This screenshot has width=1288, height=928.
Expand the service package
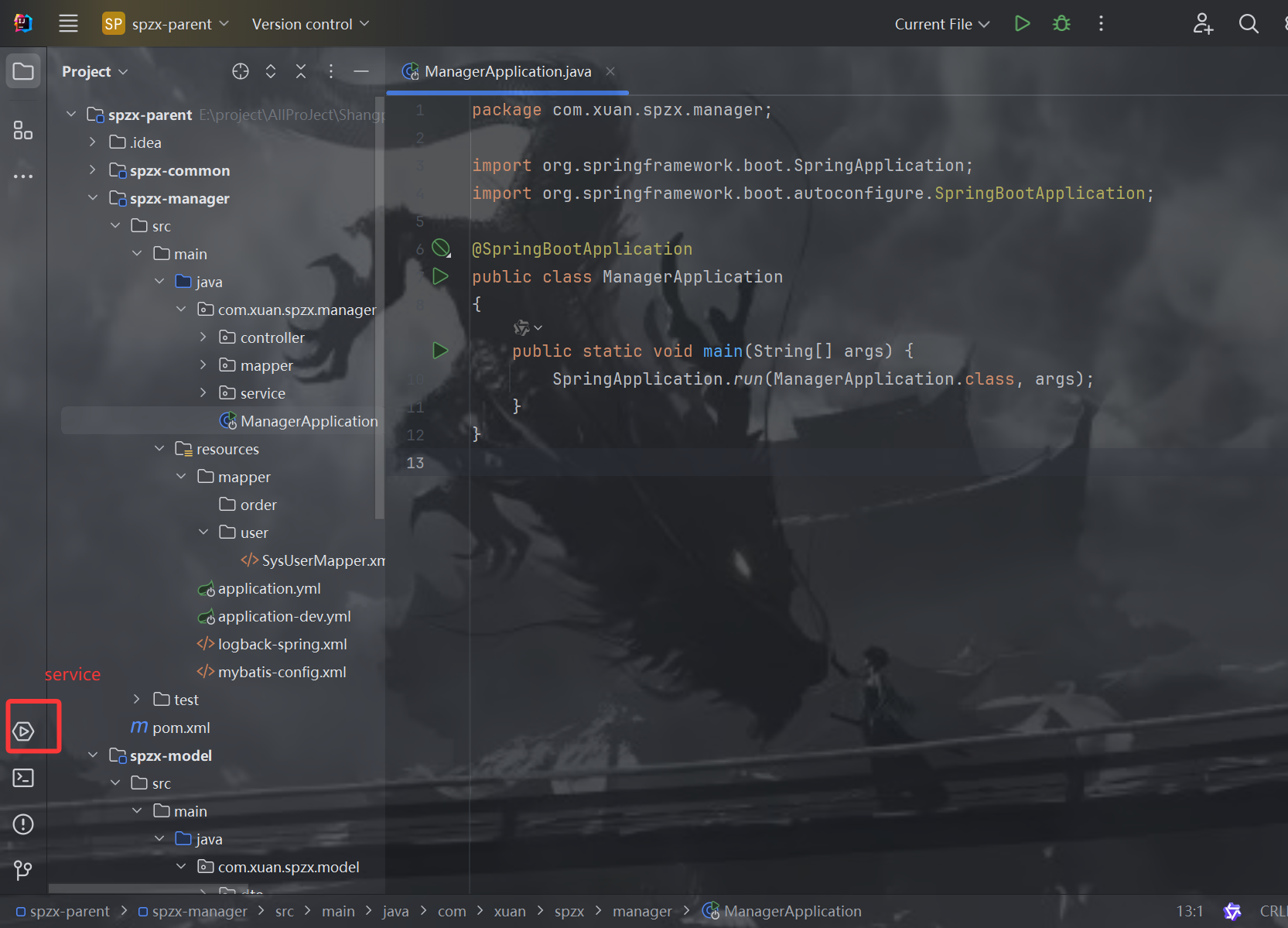[x=203, y=393]
